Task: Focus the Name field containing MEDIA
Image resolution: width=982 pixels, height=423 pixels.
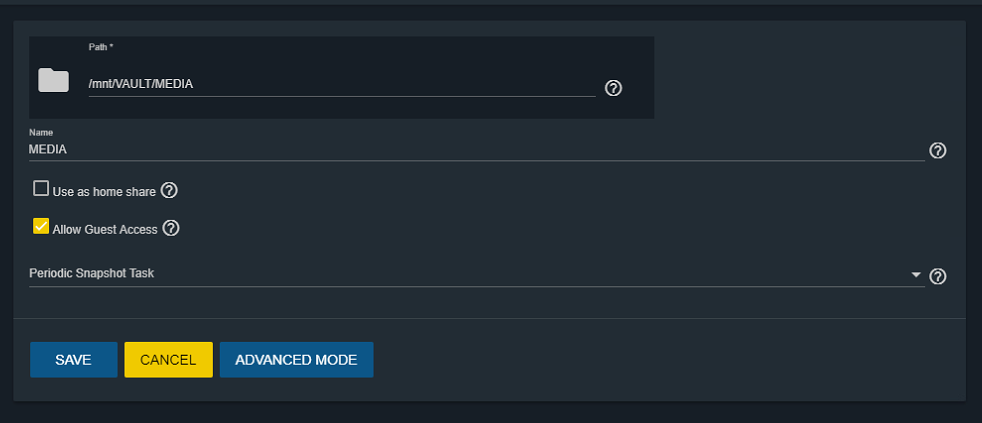Action: pos(477,150)
